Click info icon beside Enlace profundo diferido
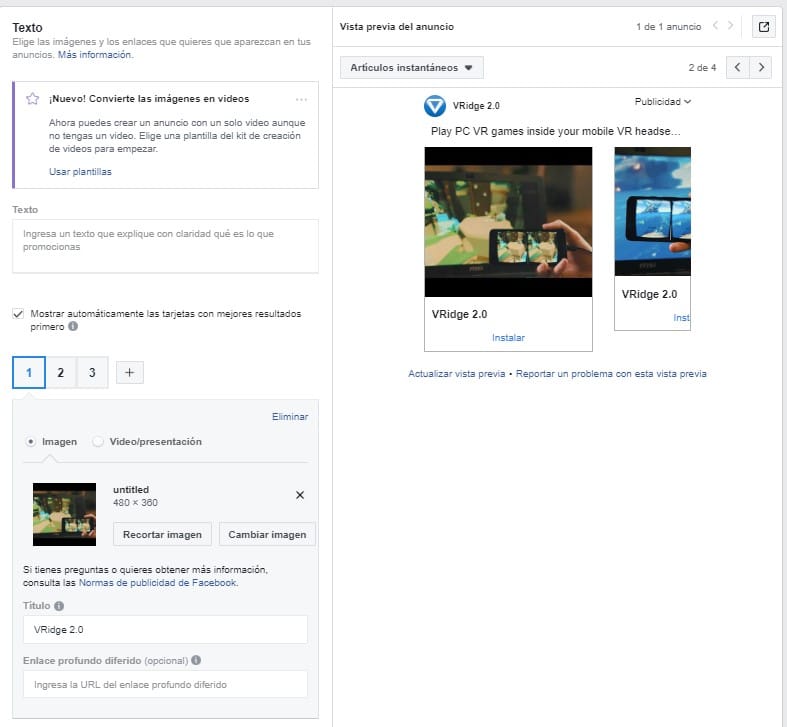 click(x=196, y=660)
